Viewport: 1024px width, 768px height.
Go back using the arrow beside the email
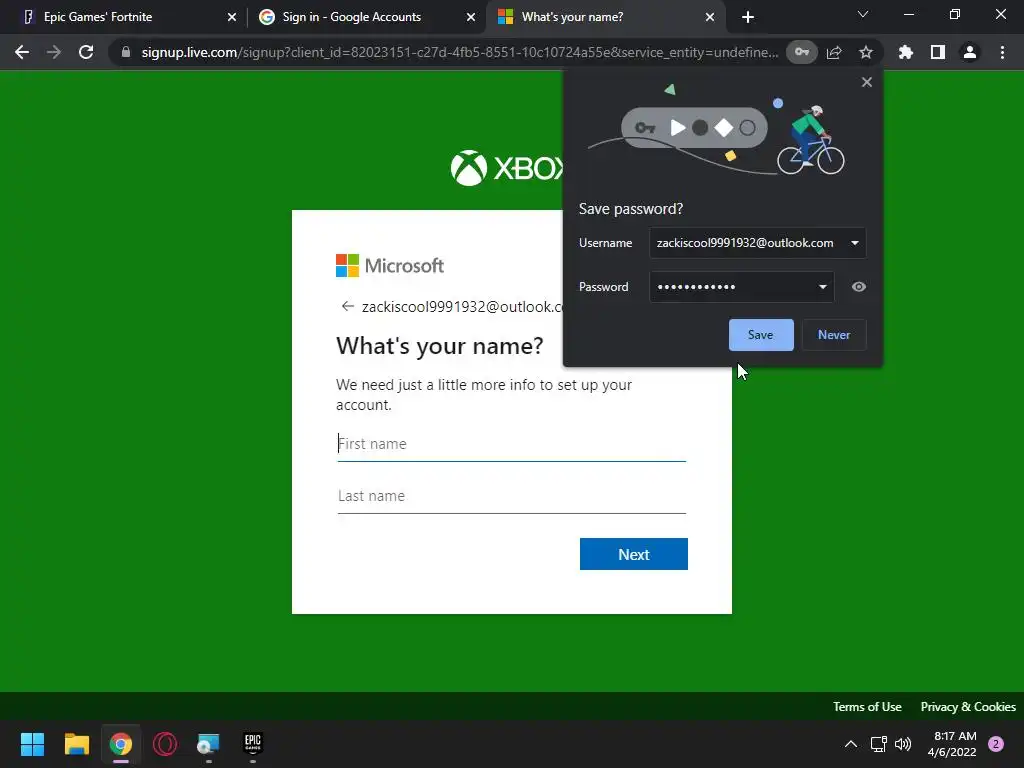[347, 306]
